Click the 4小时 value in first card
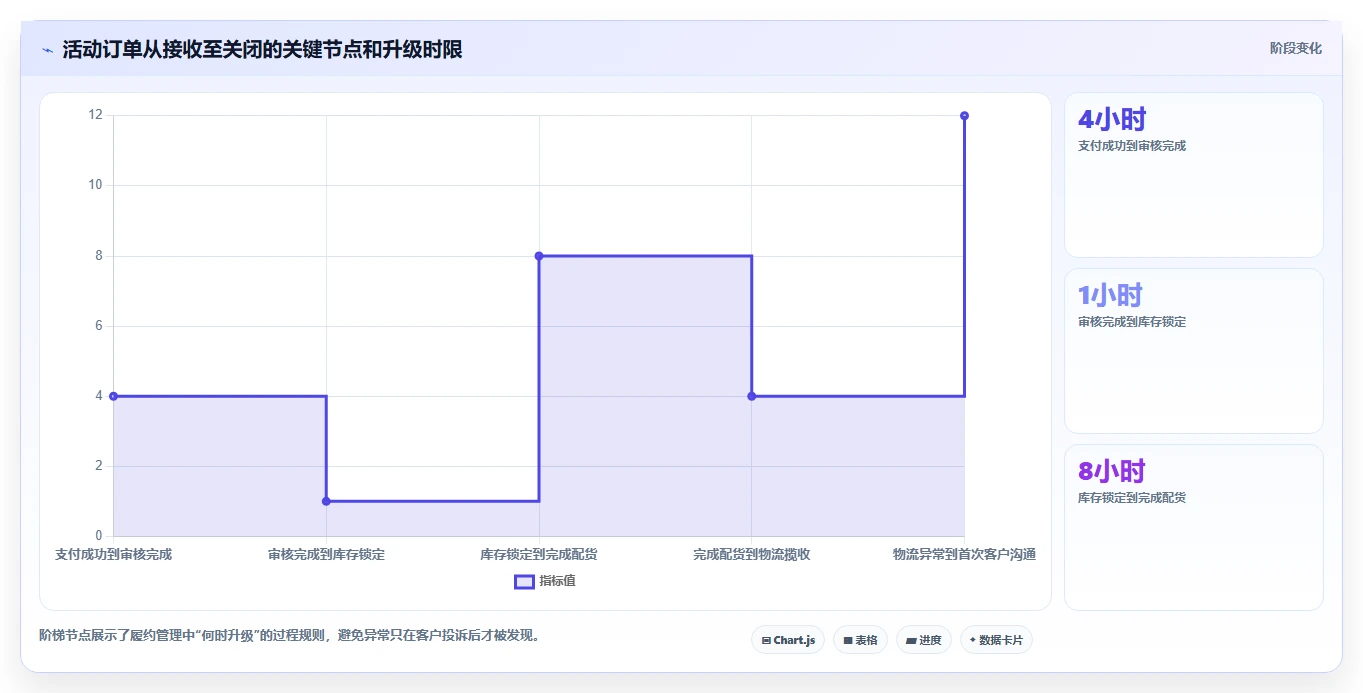 pos(1112,120)
